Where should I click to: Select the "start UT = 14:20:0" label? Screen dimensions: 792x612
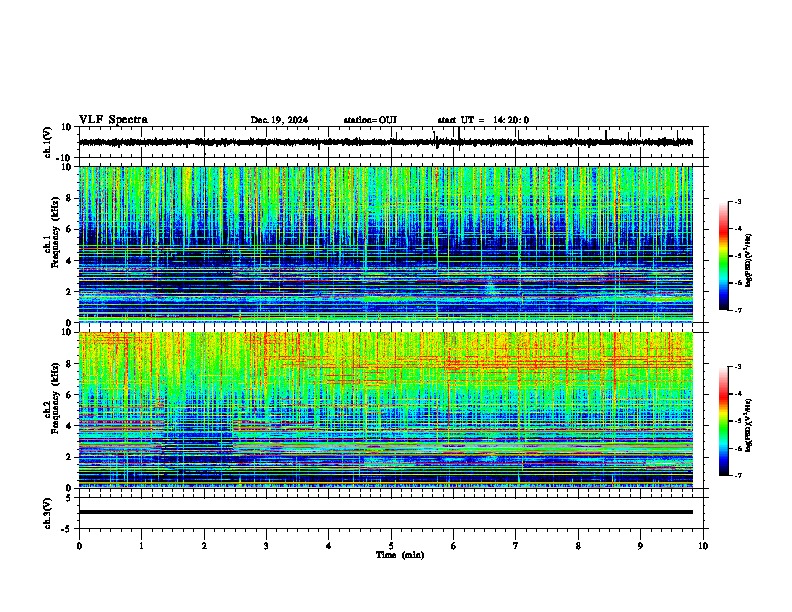click(x=483, y=120)
